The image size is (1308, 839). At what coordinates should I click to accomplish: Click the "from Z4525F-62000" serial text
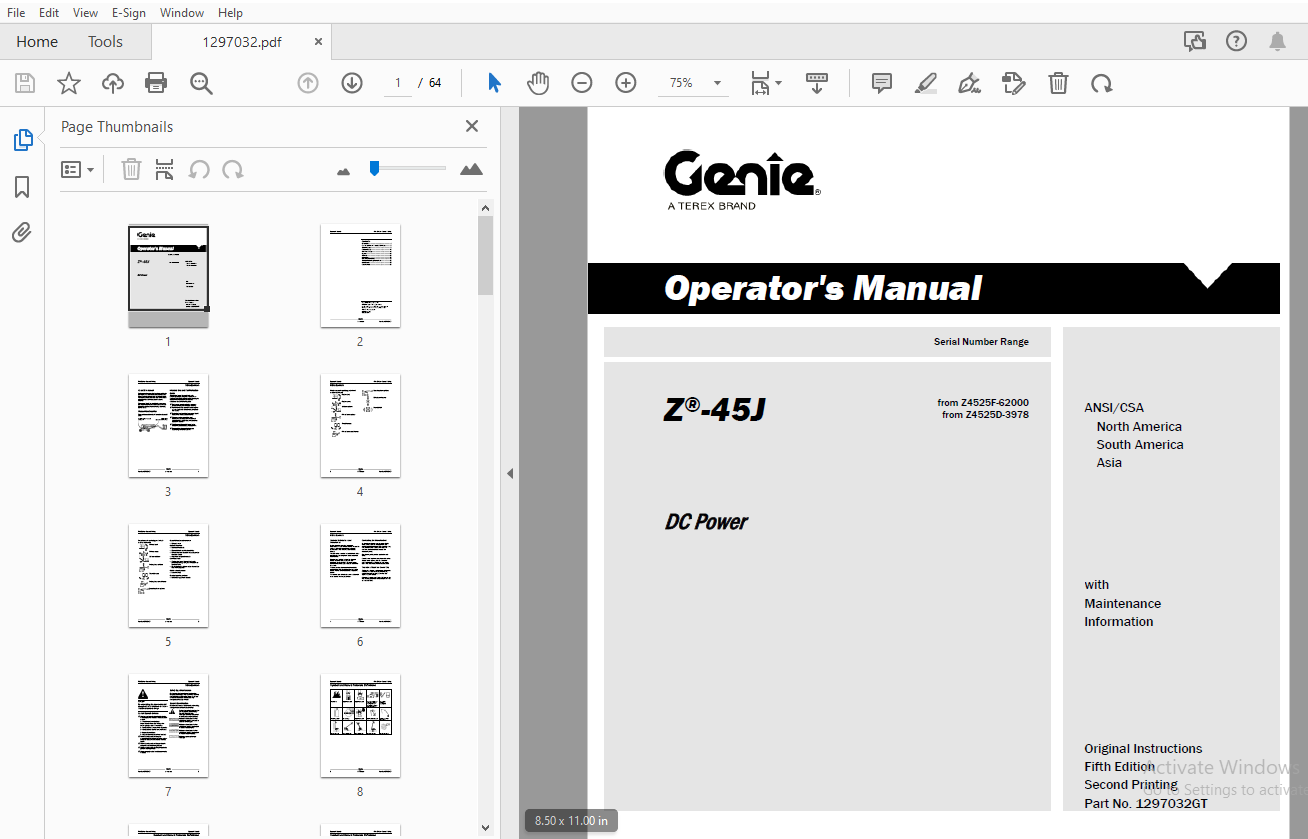pos(983,403)
